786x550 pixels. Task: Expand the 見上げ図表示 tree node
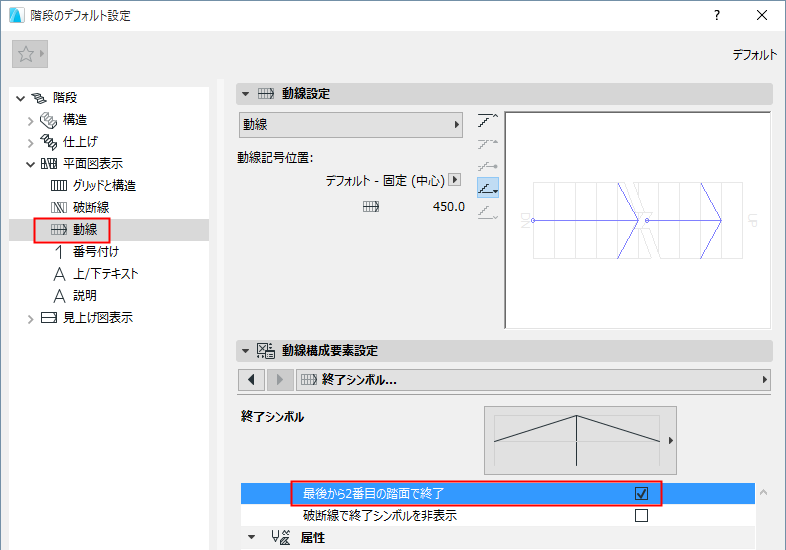tap(31, 318)
